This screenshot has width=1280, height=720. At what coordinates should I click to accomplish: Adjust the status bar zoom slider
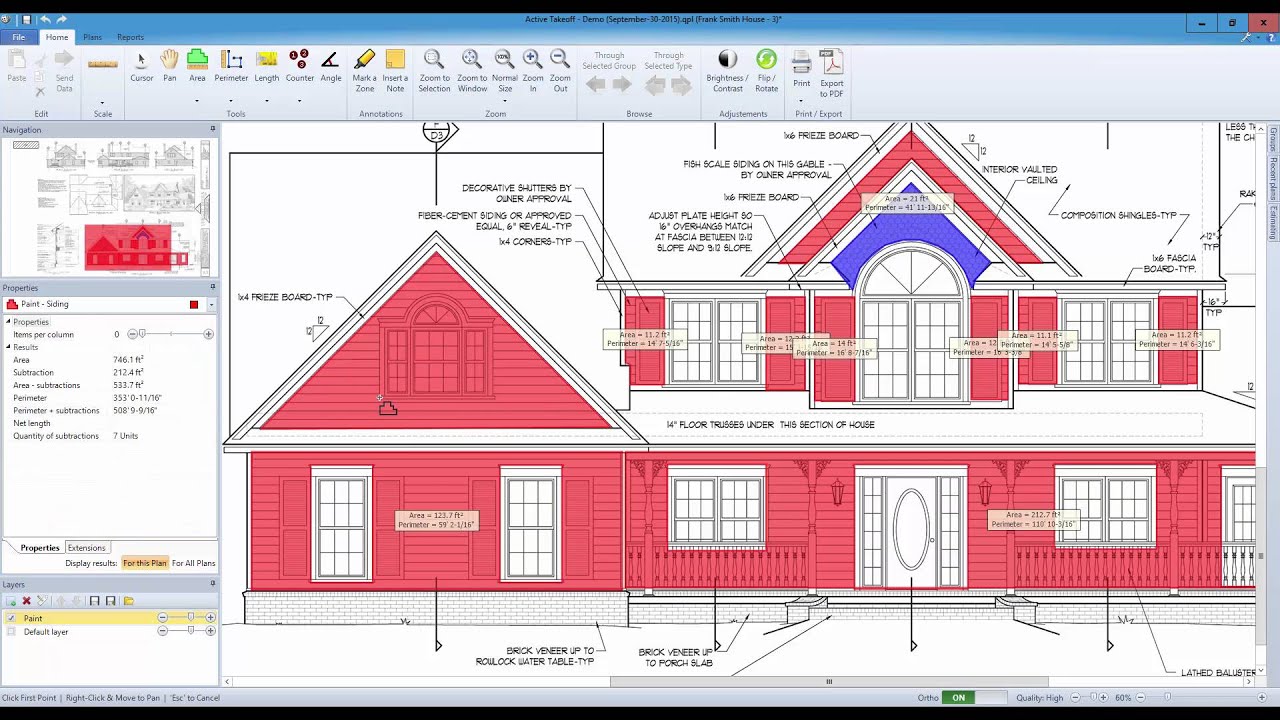pyautogui.click(x=1166, y=697)
